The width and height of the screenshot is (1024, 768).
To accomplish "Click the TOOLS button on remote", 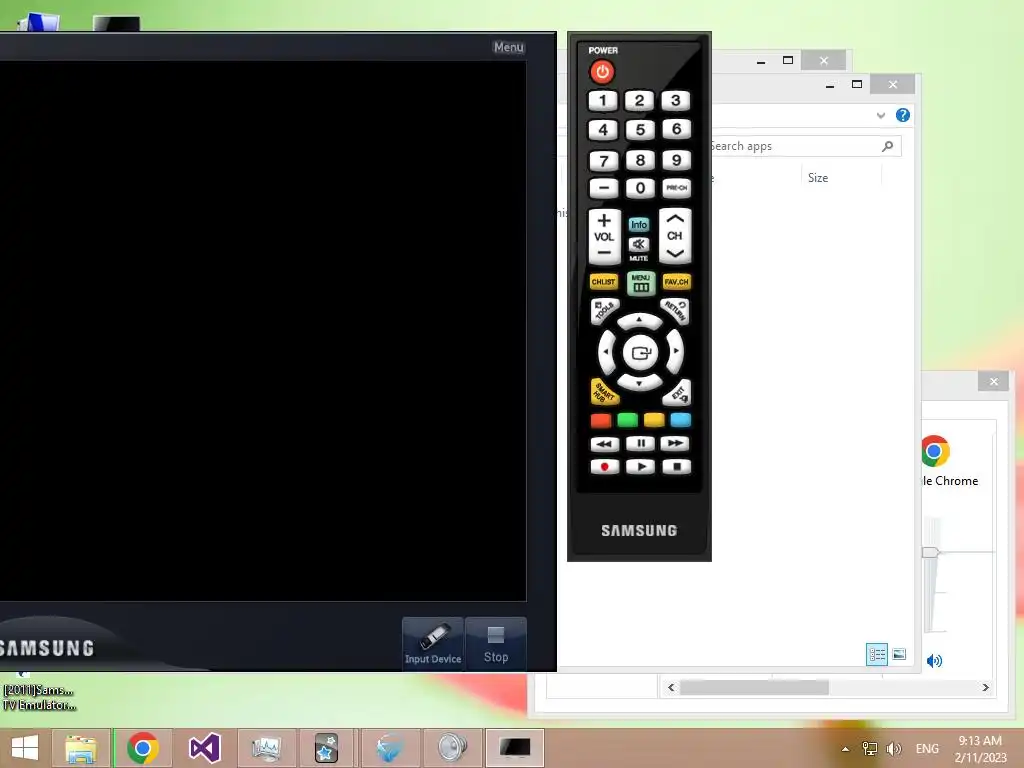I will click(605, 311).
